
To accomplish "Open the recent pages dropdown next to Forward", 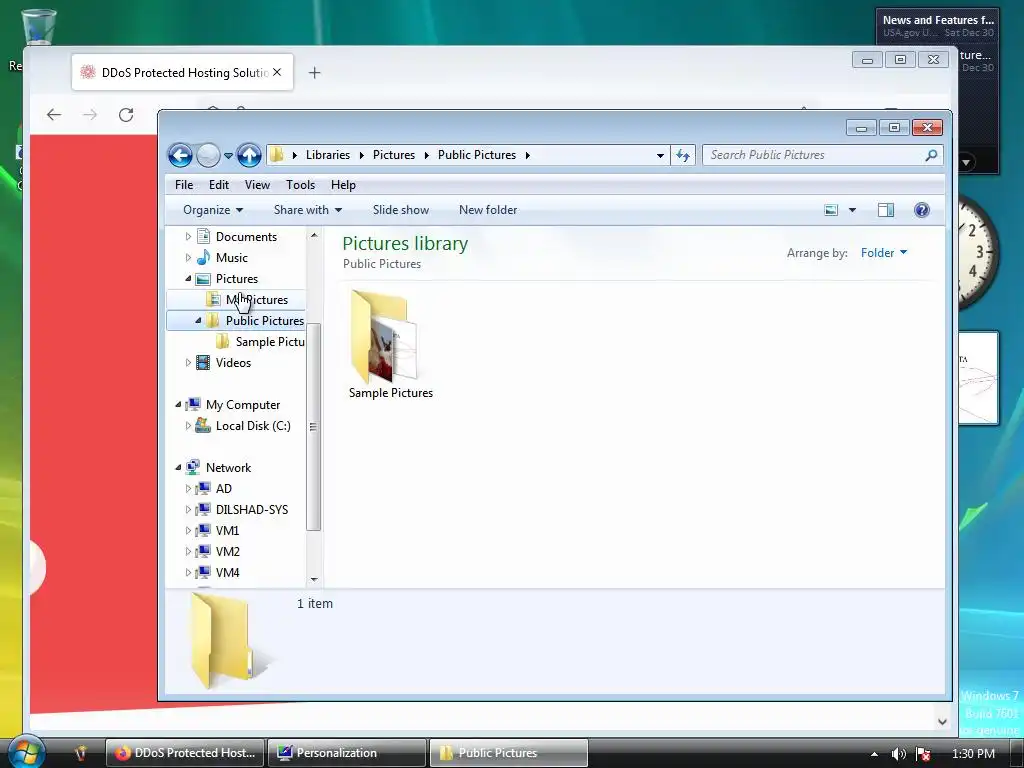I will pos(228,155).
